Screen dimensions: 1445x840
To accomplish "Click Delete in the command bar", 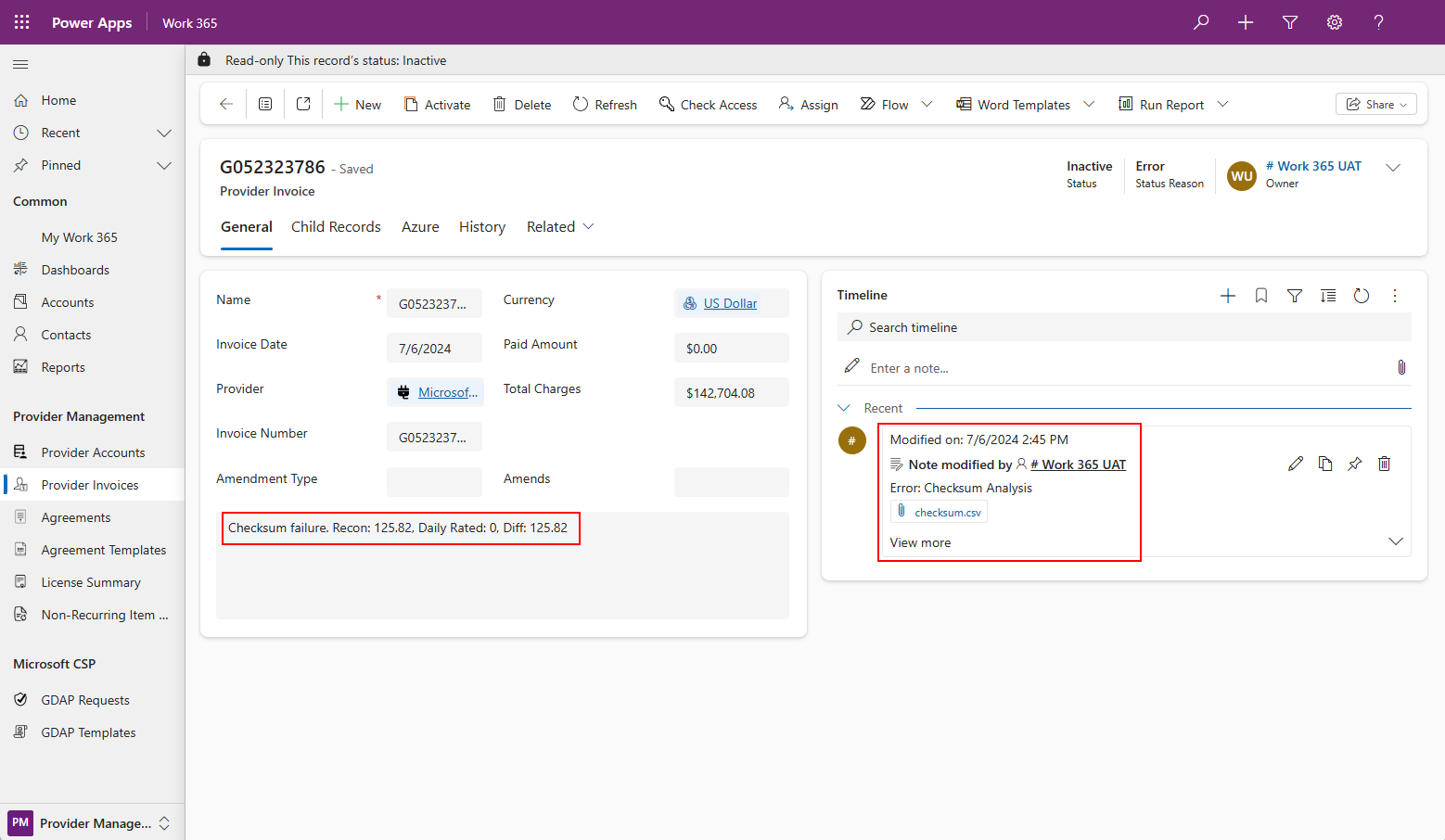I will [x=522, y=105].
